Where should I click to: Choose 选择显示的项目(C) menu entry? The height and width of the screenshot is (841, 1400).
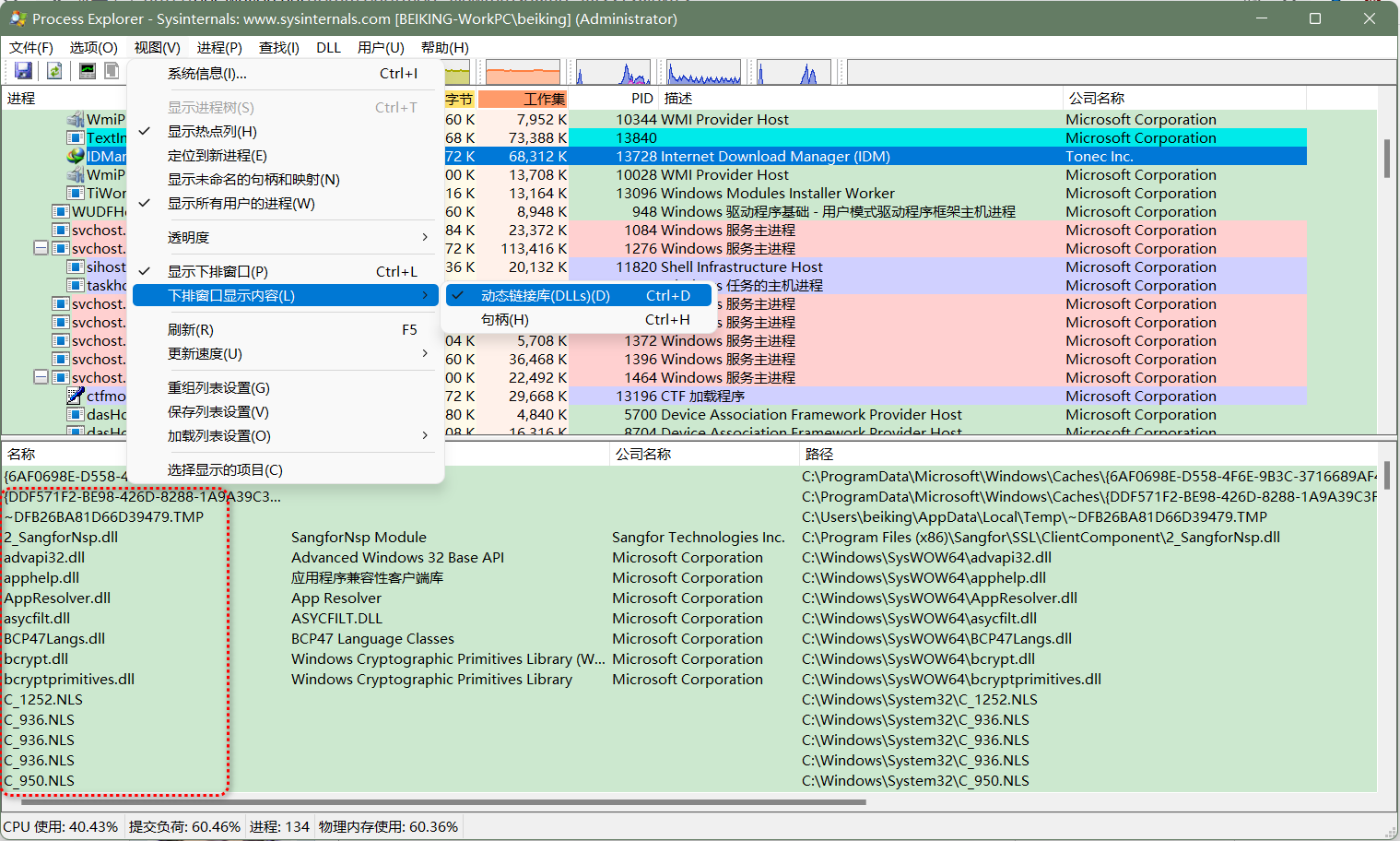click(x=286, y=470)
